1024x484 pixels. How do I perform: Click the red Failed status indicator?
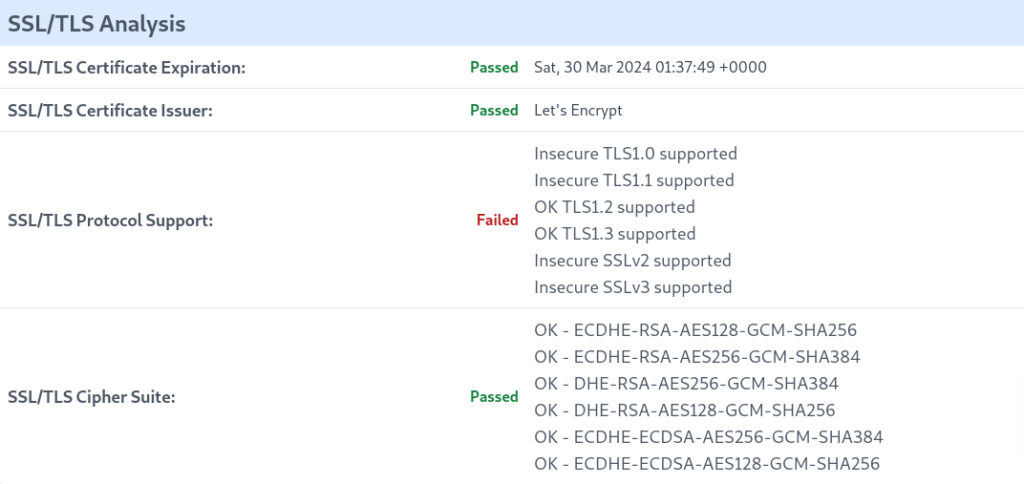coord(498,220)
